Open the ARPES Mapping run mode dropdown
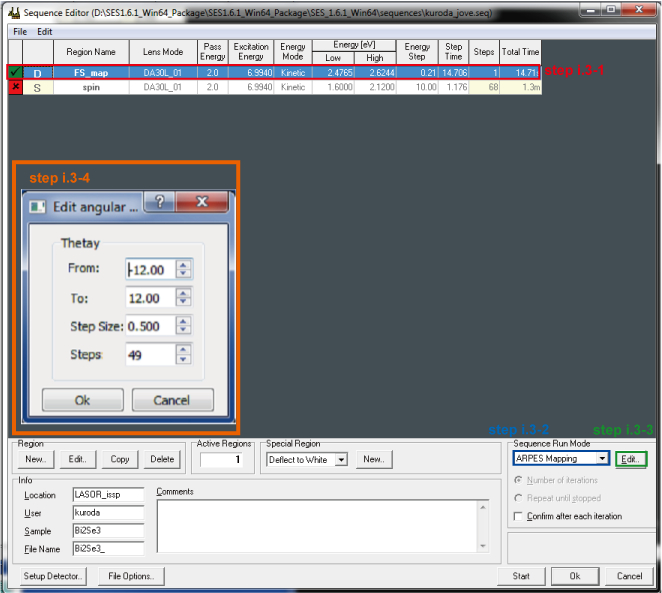Viewport: 662px width, 593px height. click(x=600, y=459)
